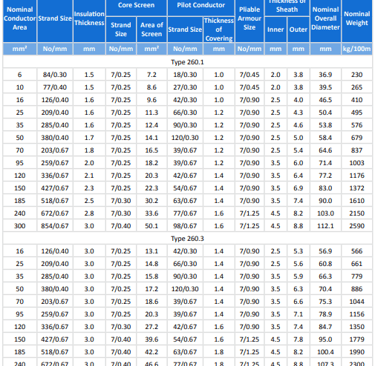Click the nominal weight '495' cell
375x366 pixels.
point(357,113)
